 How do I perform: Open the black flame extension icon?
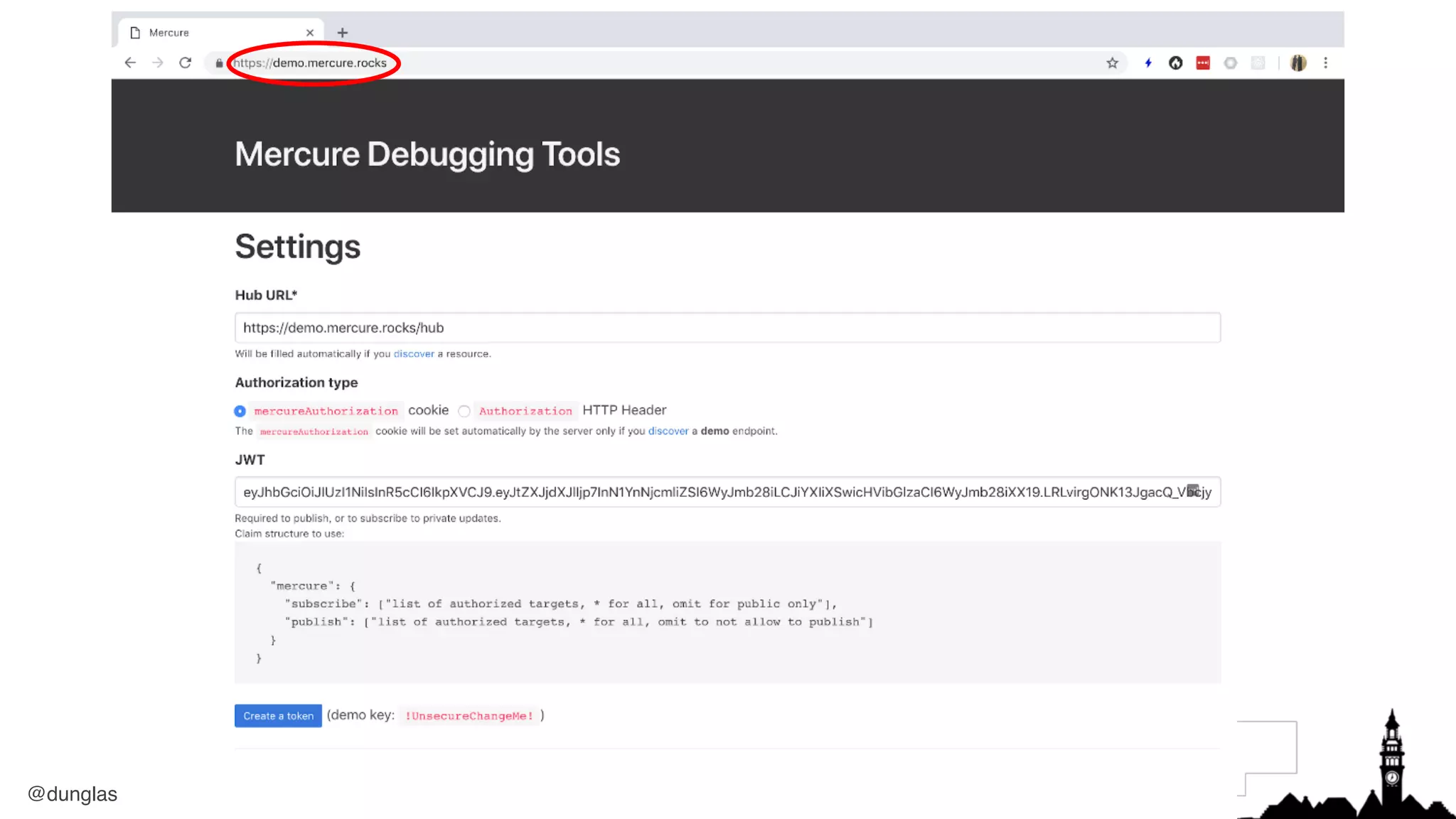click(x=1175, y=63)
